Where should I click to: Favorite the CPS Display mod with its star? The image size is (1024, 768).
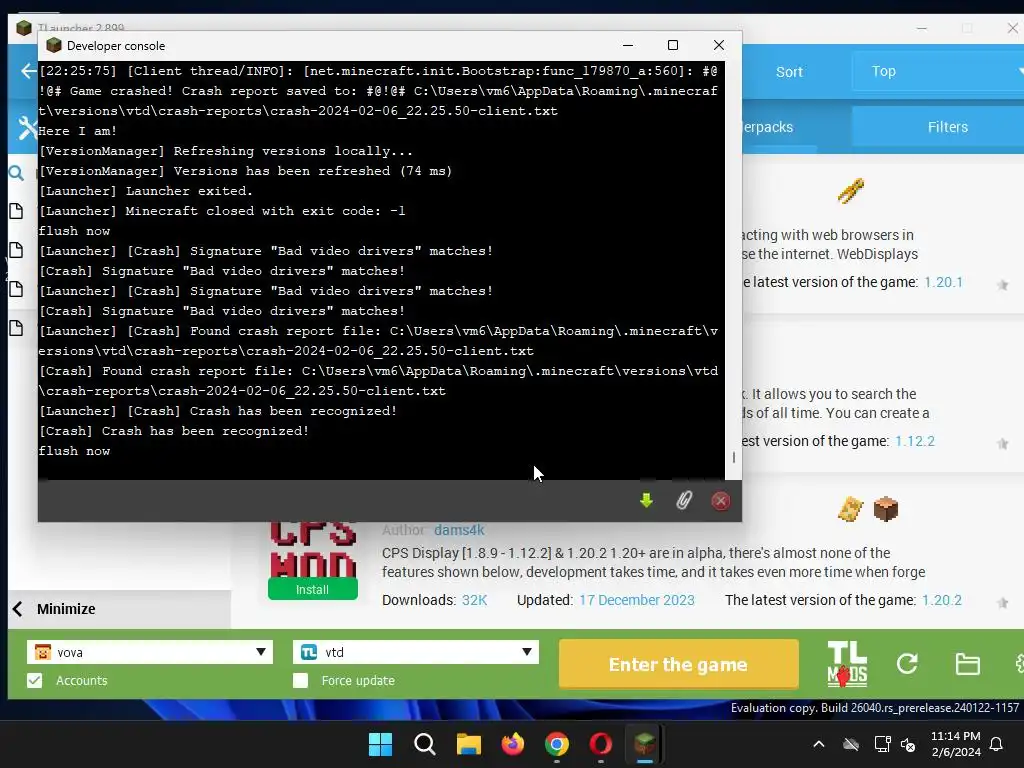point(1002,603)
